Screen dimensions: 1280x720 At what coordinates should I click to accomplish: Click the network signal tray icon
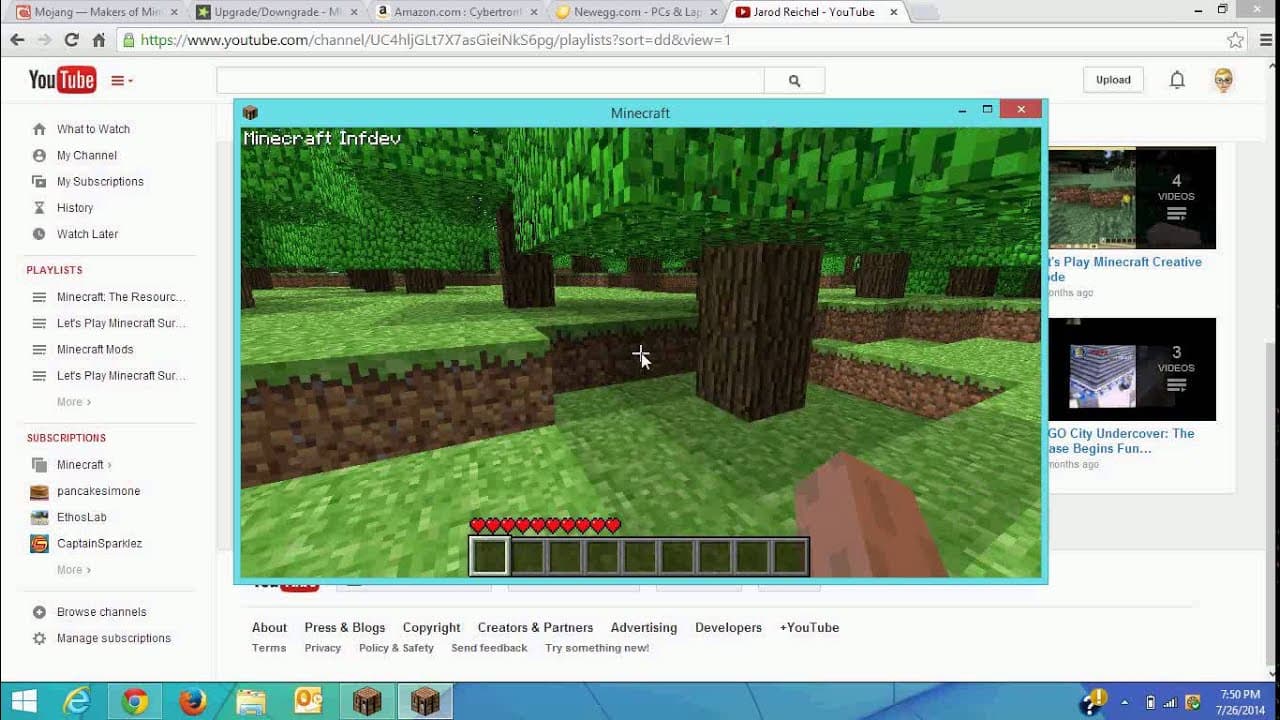pyautogui.click(x=1170, y=702)
